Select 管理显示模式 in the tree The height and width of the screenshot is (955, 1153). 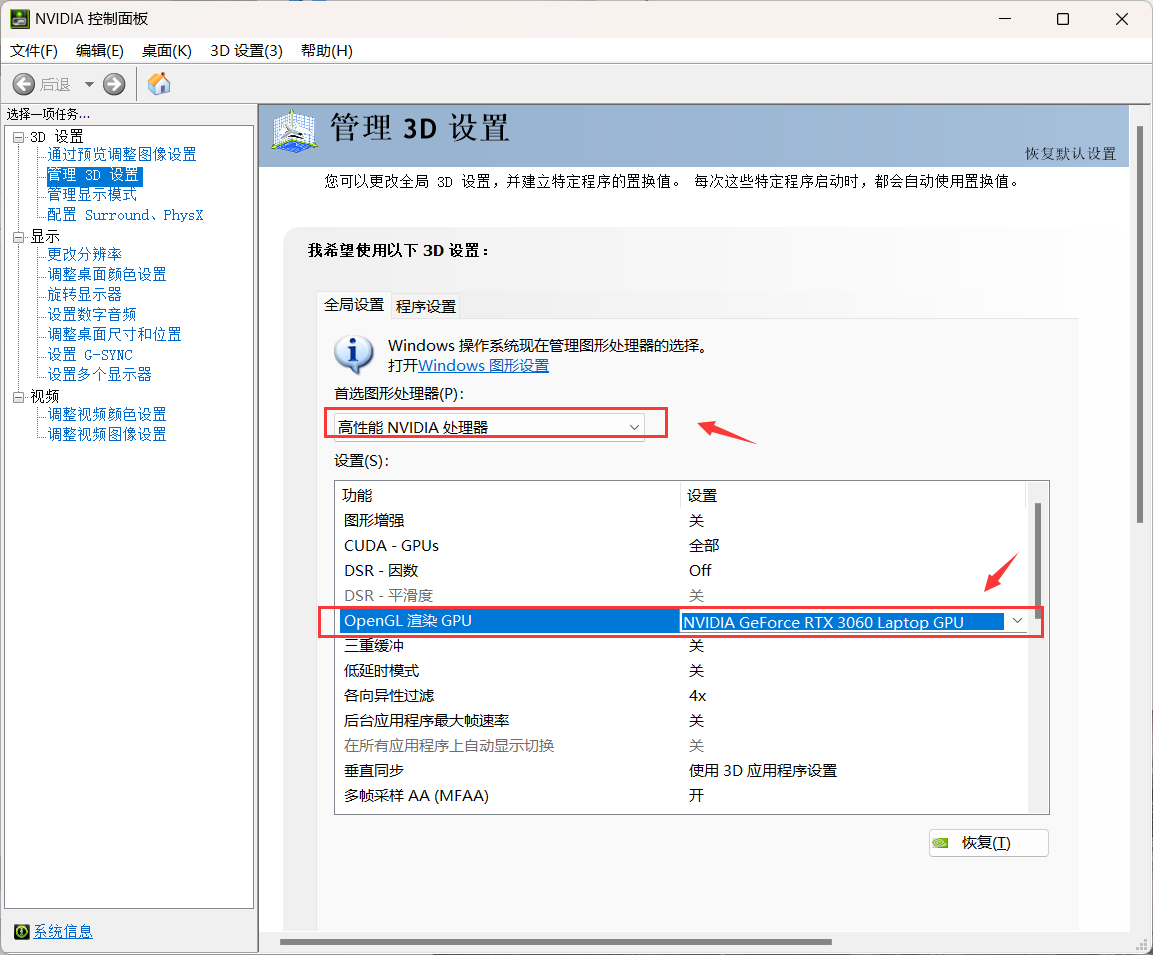pos(92,194)
